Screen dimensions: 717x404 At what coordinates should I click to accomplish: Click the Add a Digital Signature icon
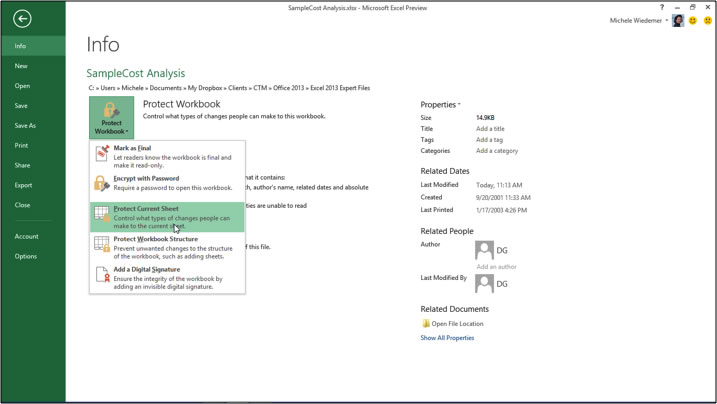pos(102,274)
